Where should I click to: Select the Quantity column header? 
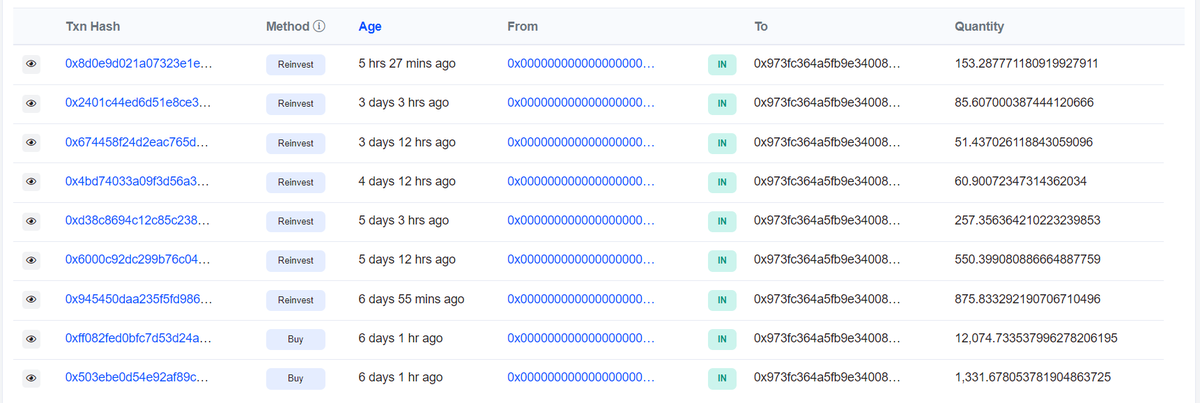tap(980, 27)
